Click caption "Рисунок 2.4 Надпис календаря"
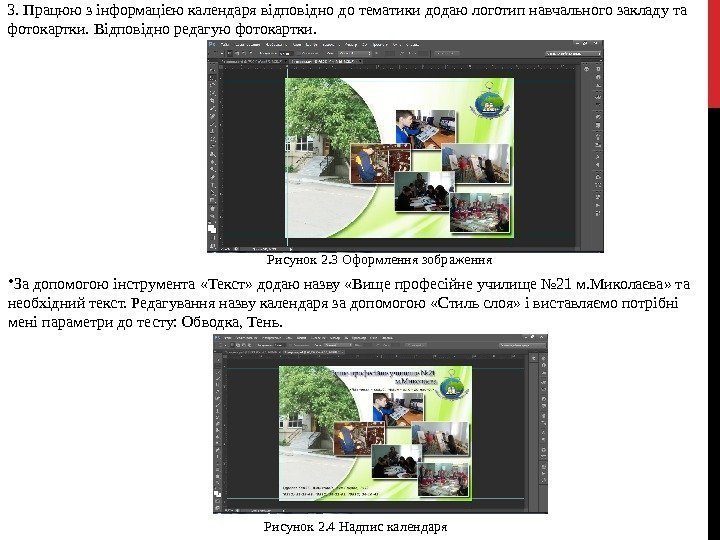Image resolution: width=720 pixels, height=540 pixels. coord(355,527)
